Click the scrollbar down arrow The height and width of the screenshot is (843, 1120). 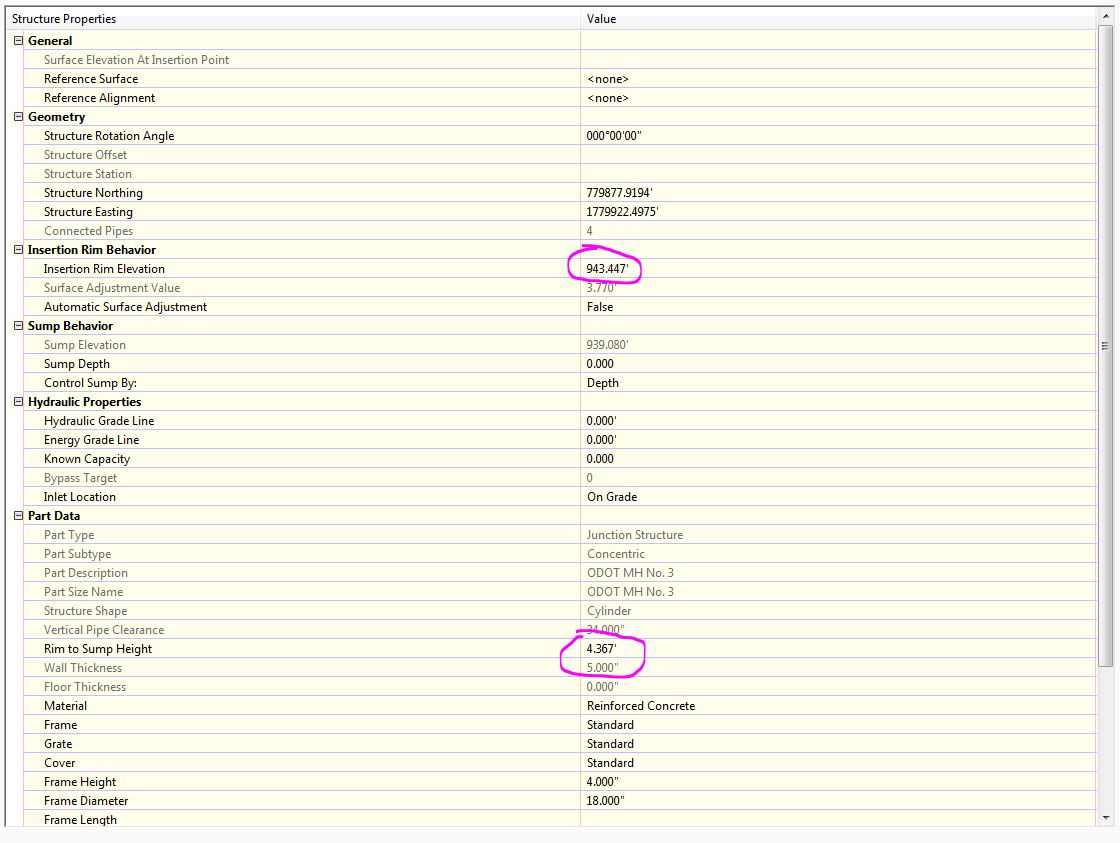[x=1106, y=818]
